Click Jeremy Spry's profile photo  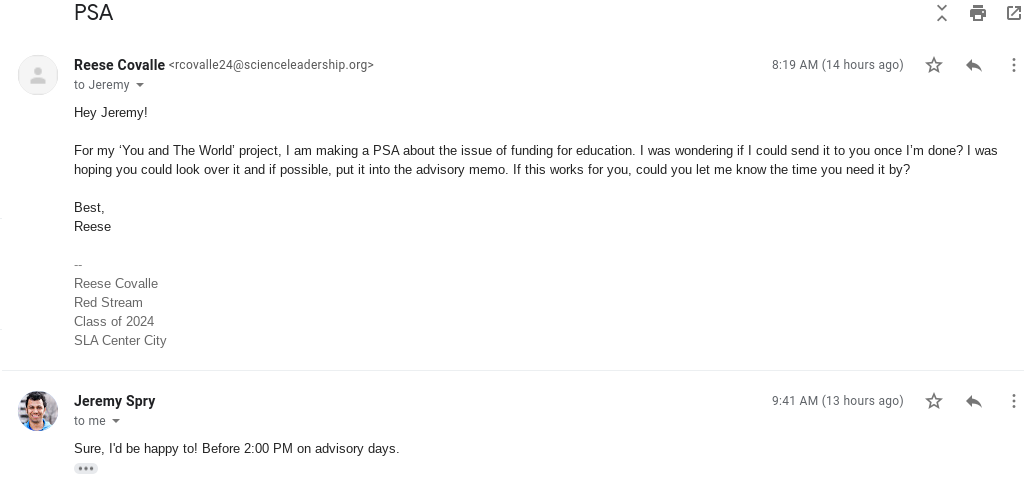(x=38, y=411)
